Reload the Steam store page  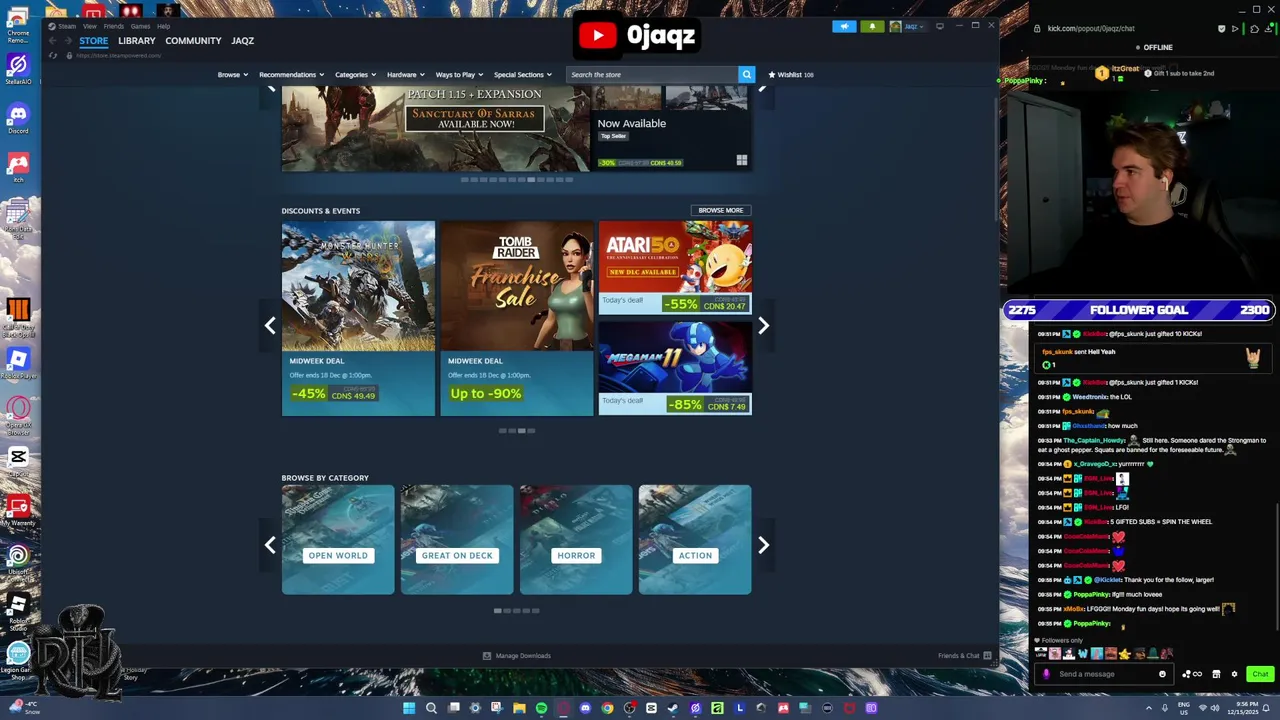[53, 55]
